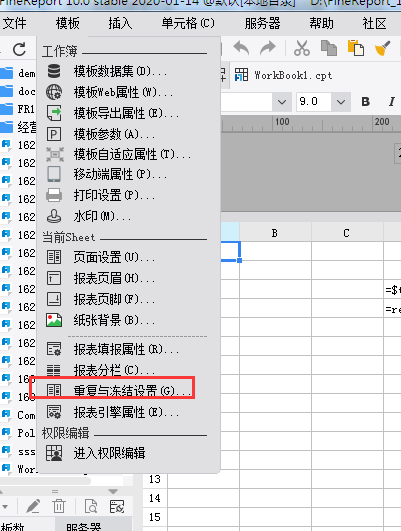Click the redo arrow in the toolbar
Image resolution: width=401 pixels, height=531 pixels.
click(268, 48)
